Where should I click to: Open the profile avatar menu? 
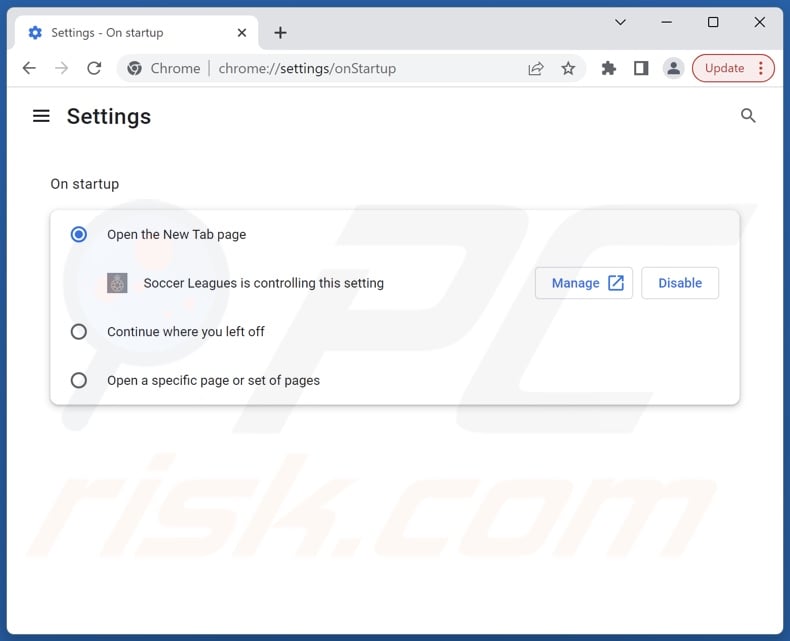pos(673,68)
